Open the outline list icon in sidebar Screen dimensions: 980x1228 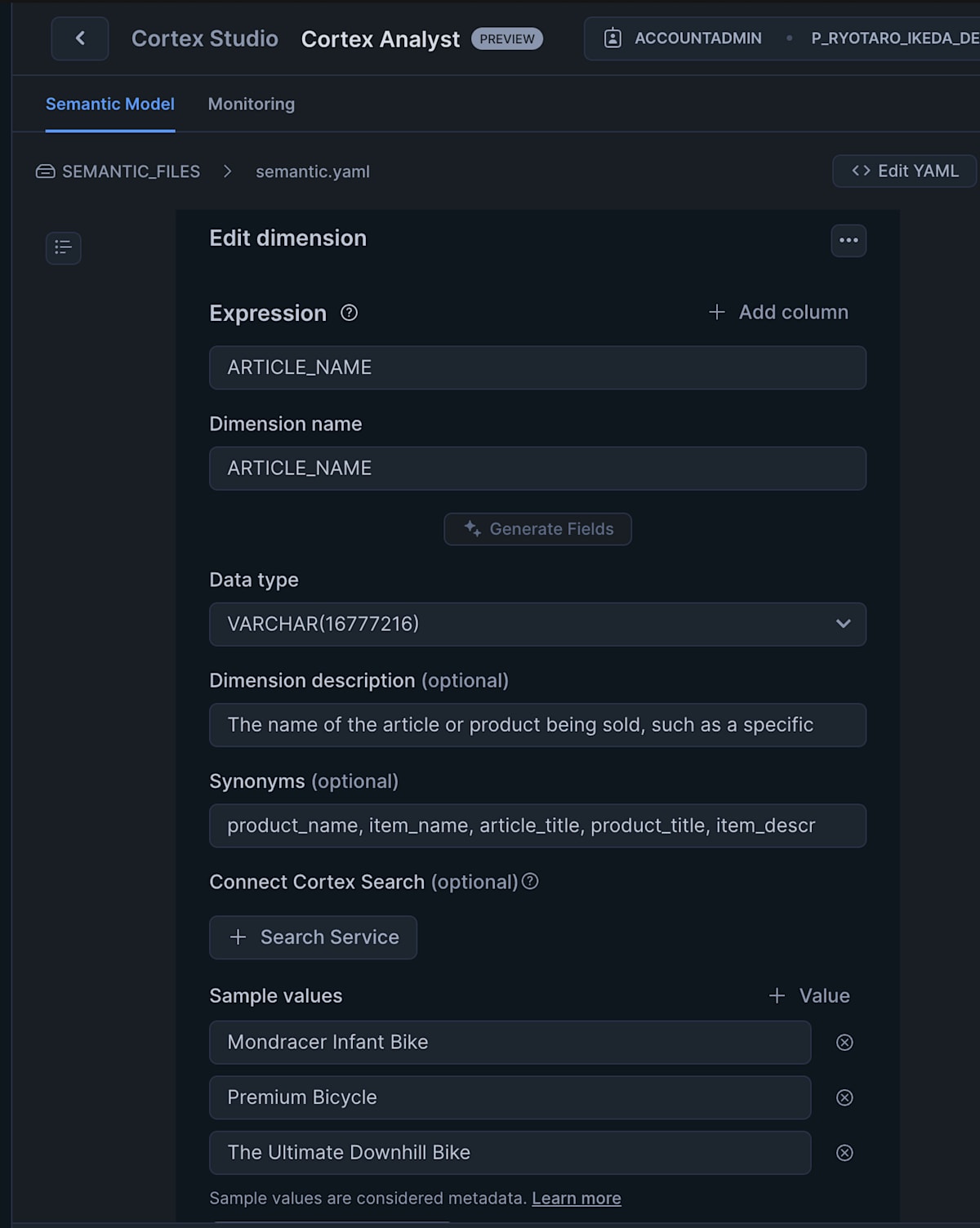point(64,247)
